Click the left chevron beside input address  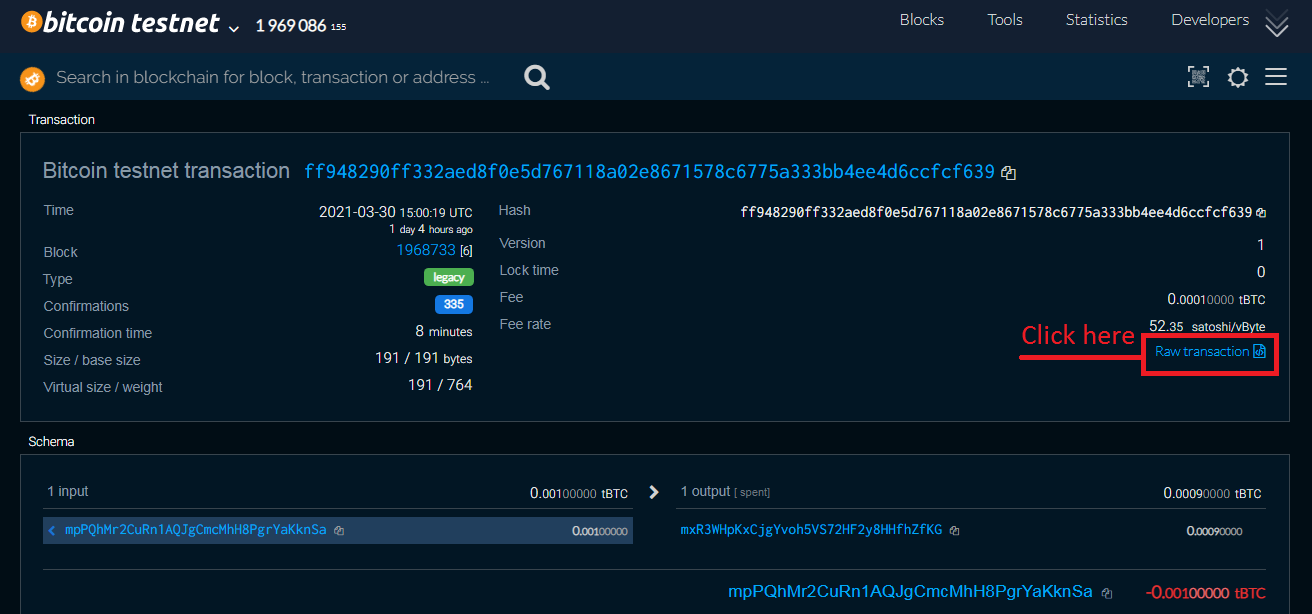tap(52, 530)
